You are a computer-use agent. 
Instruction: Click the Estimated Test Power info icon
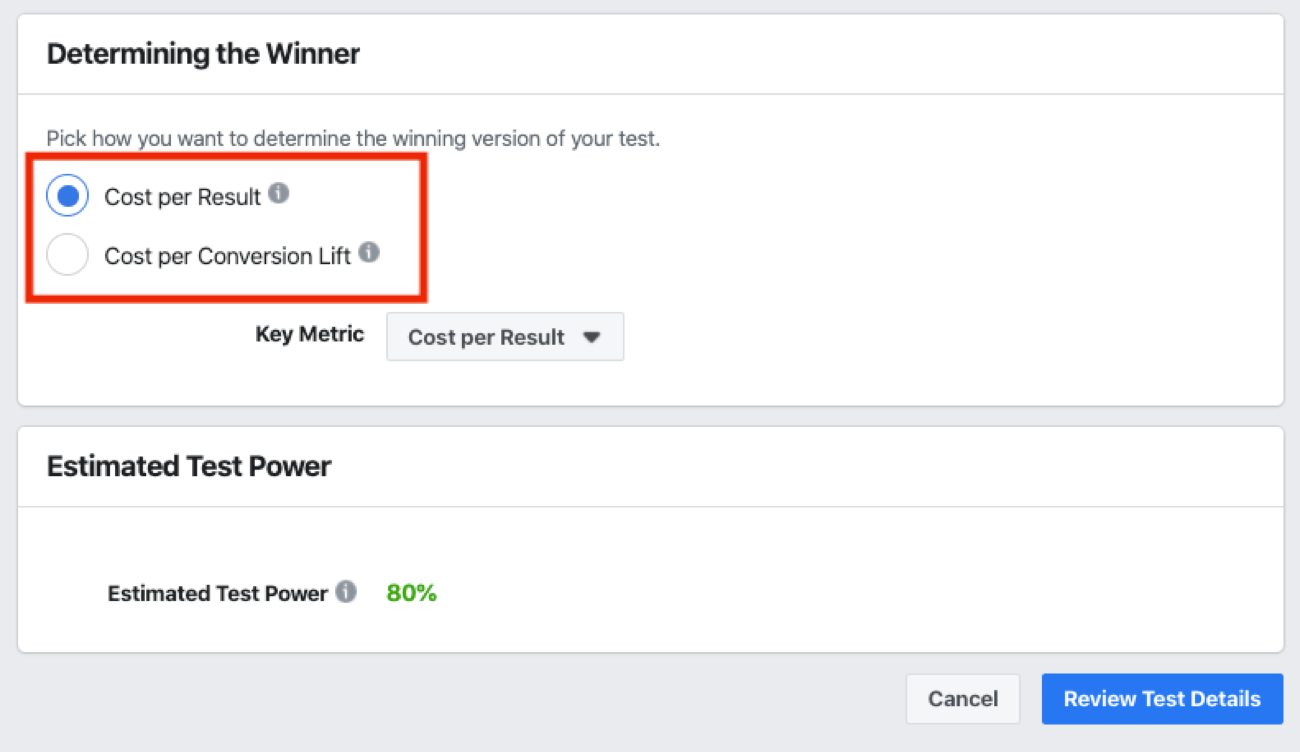(346, 592)
